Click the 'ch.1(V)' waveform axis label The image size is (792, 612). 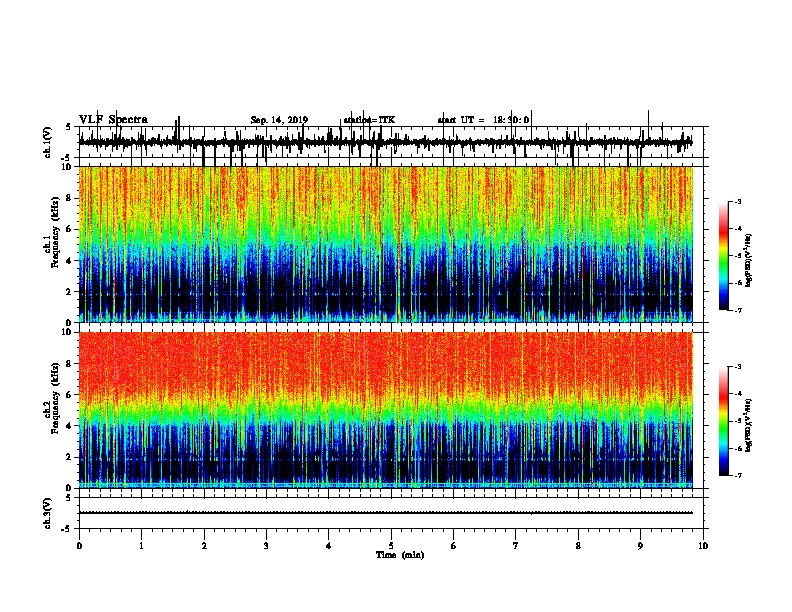[x=48, y=142]
